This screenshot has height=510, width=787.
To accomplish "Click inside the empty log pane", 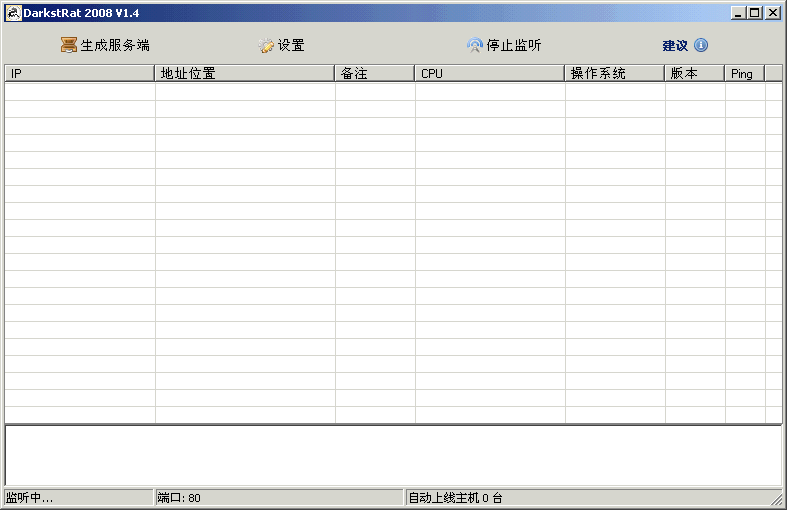I will point(393,455).
